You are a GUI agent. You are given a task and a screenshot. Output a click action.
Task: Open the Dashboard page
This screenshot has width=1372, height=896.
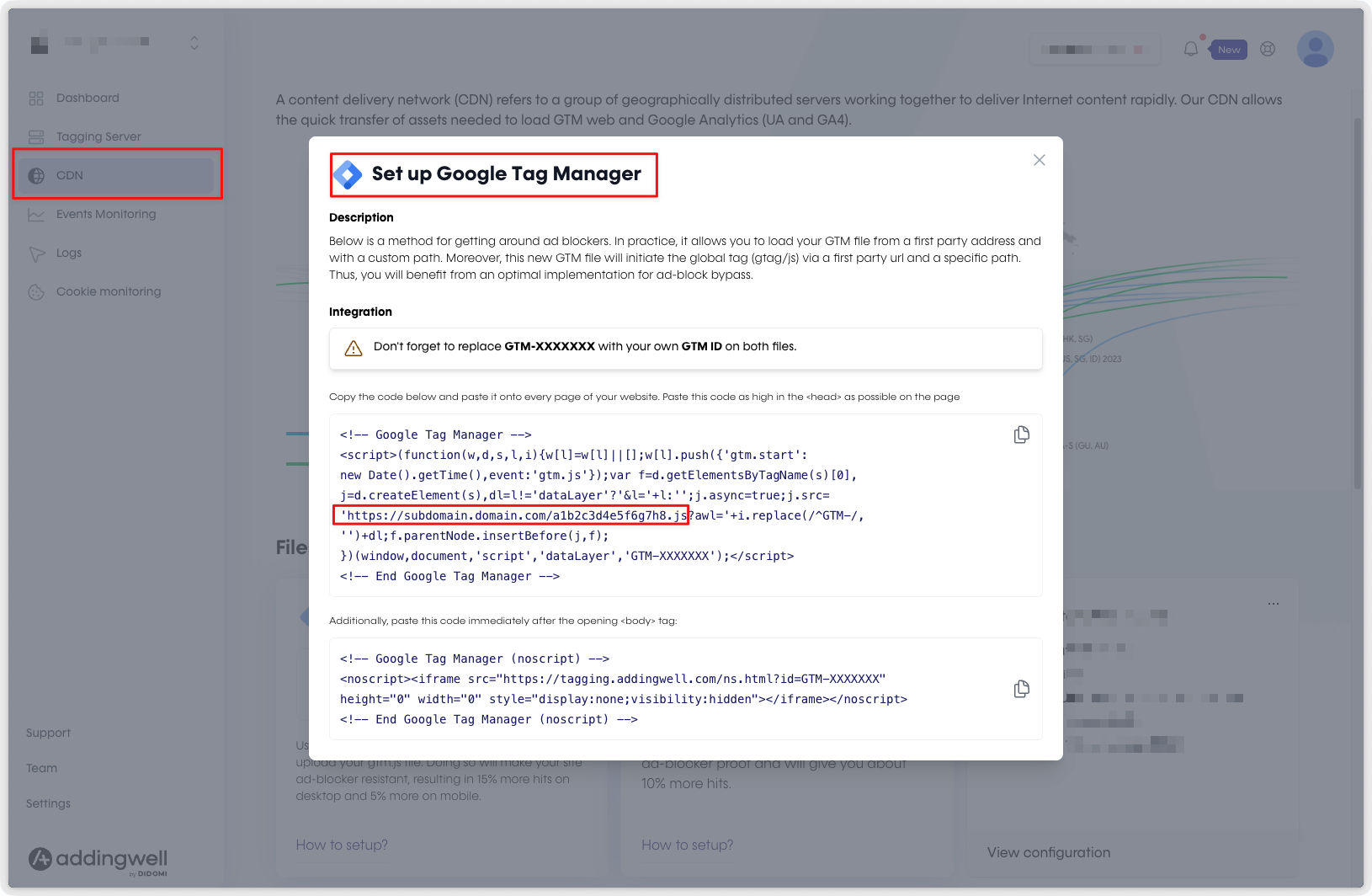coord(88,98)
